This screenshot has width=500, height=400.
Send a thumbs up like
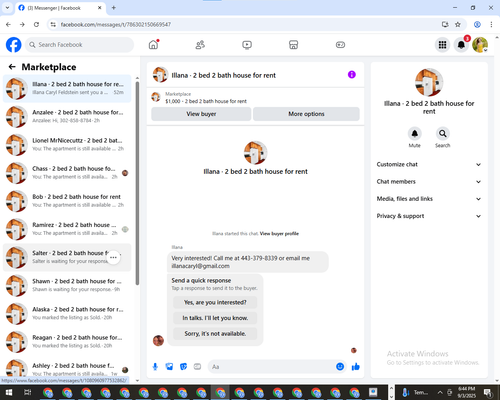(356, 367)
